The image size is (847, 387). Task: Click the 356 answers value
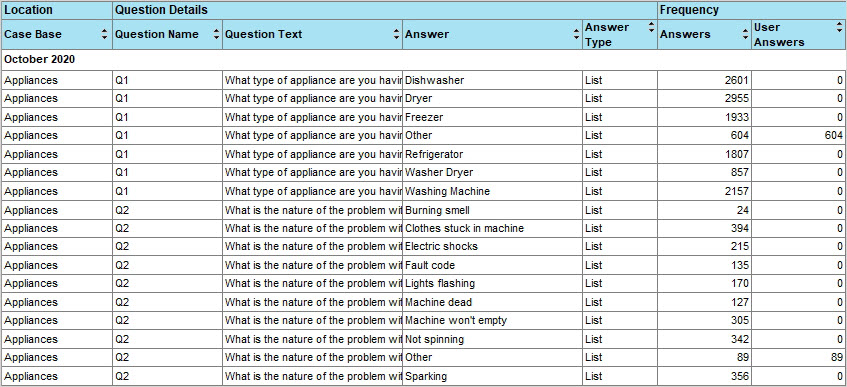tap(740, 376)
